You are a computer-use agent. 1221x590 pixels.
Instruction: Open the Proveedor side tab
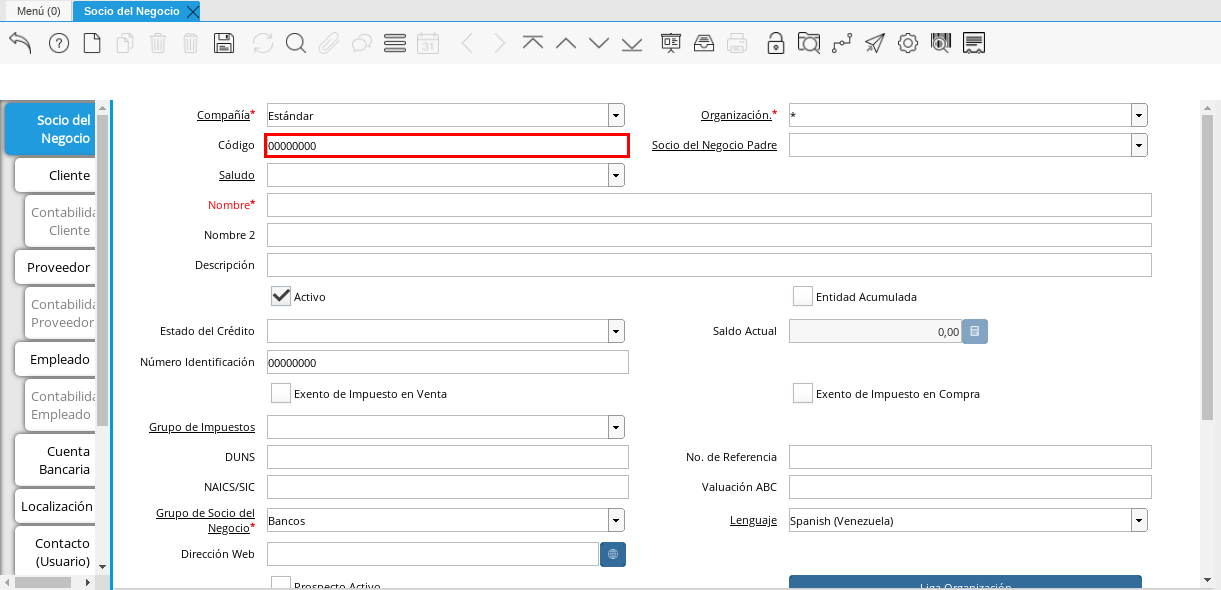coord(58,267)
